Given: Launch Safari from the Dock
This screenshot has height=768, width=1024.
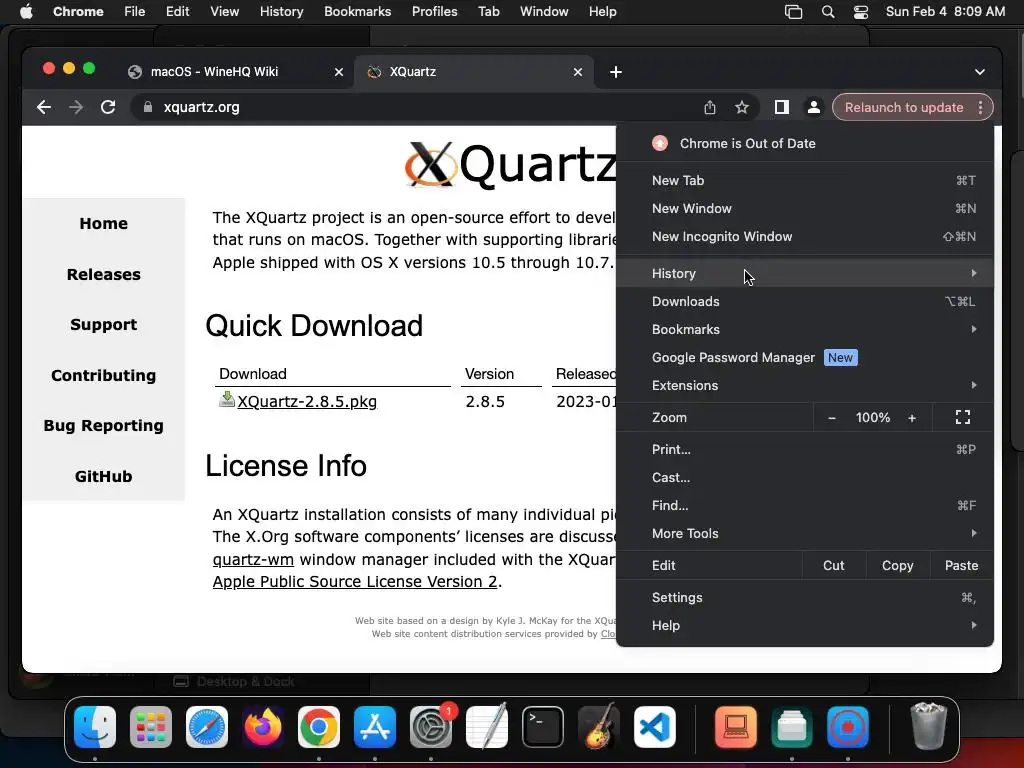Looking at the screenshot, I should (207, 727).
